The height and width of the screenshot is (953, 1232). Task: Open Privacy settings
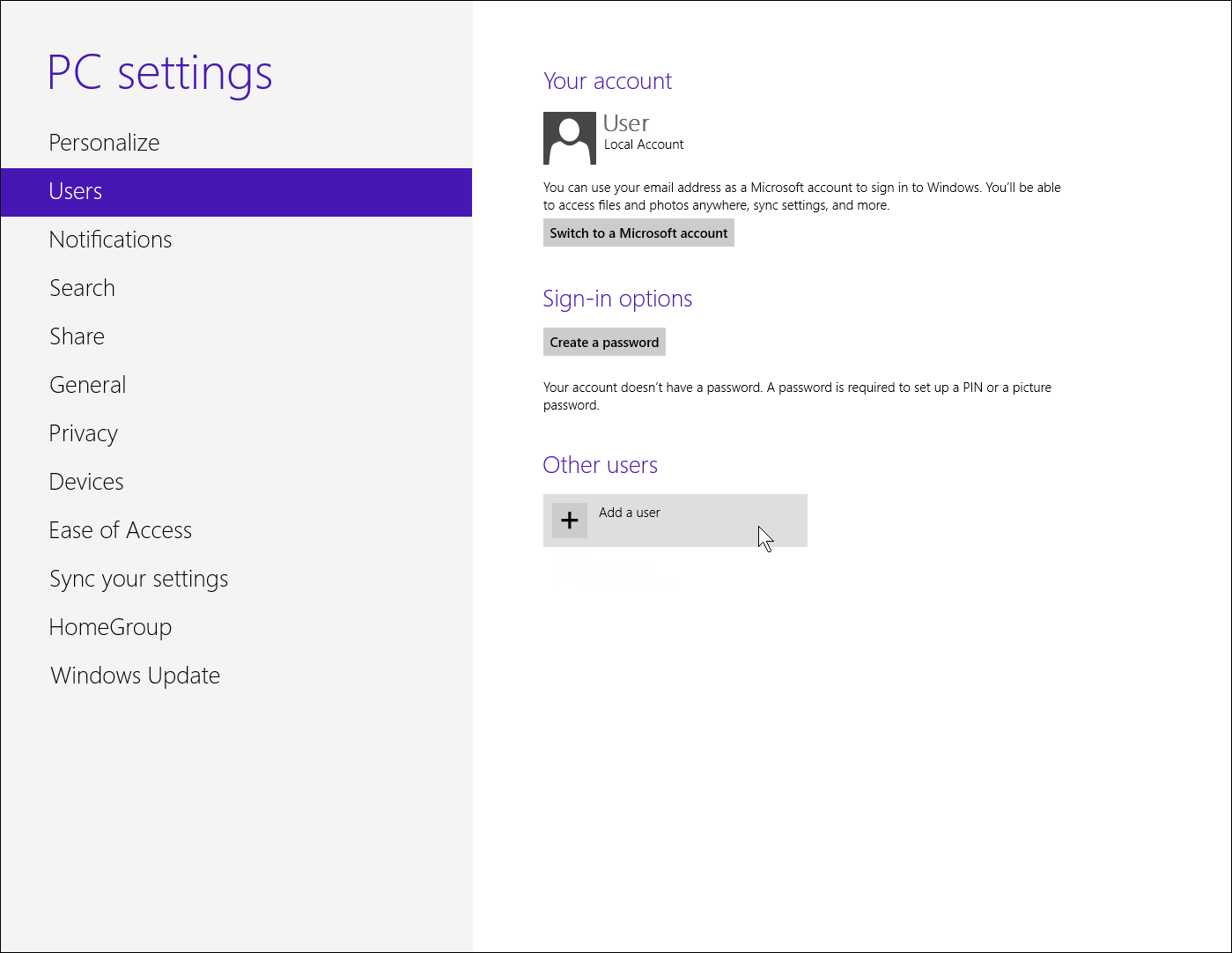(x=236, y=433)
